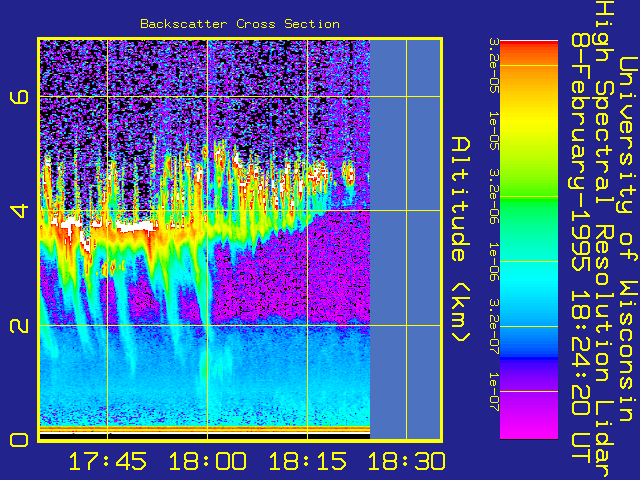
Task: Click the 3.2e-07 colorbar label
Action: coord(493,327)
